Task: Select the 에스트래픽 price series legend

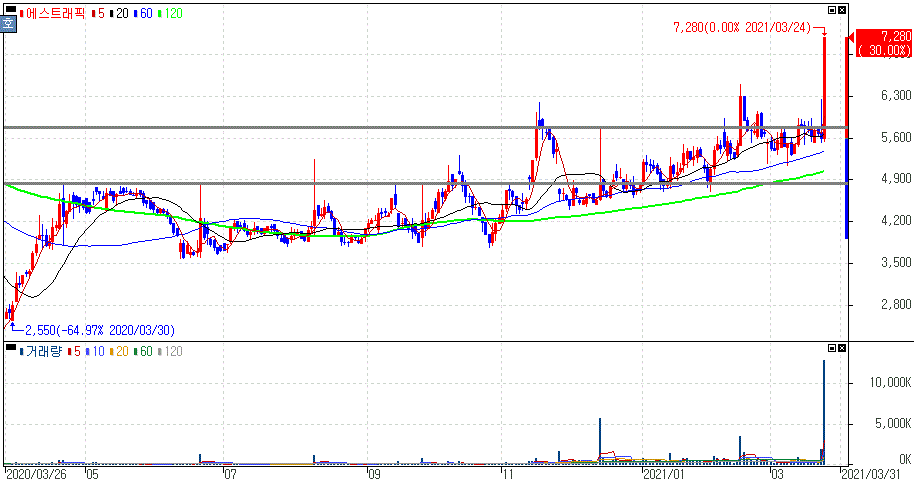Action: click(x=52, y=13)
